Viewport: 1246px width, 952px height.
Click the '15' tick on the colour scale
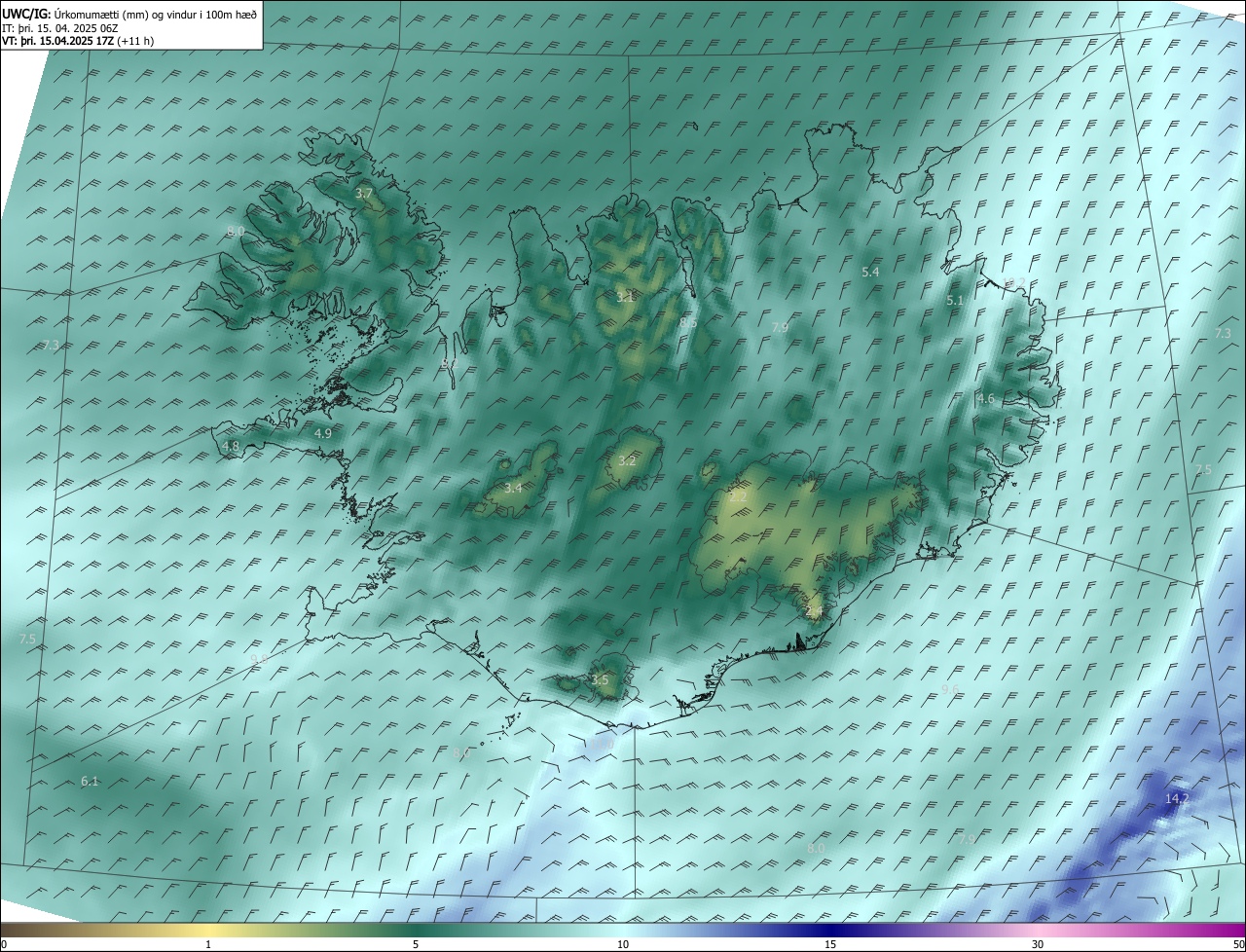click(x=830, y=945)
